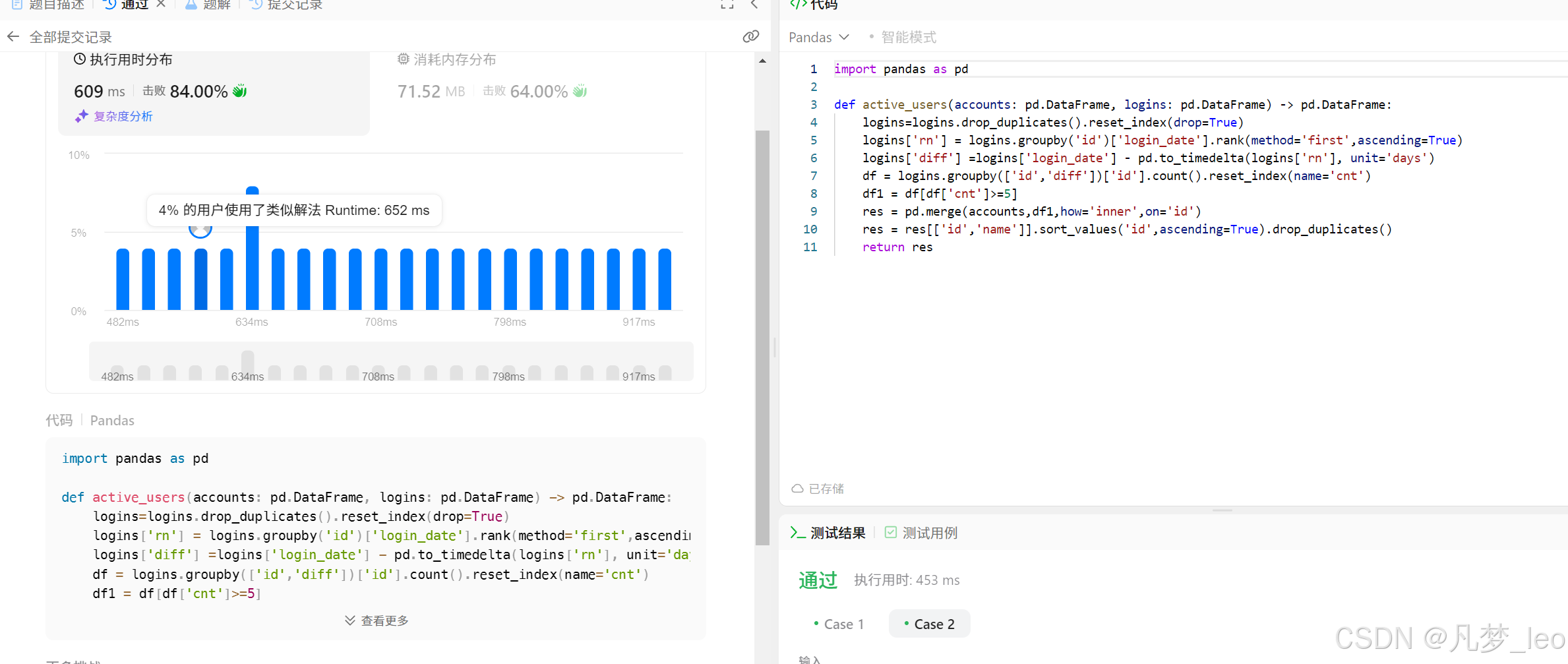This screenshot has width=1568, height=664.
Task: Click the 代码 header icon in the editor panel
Action: (x=799, y=5)
